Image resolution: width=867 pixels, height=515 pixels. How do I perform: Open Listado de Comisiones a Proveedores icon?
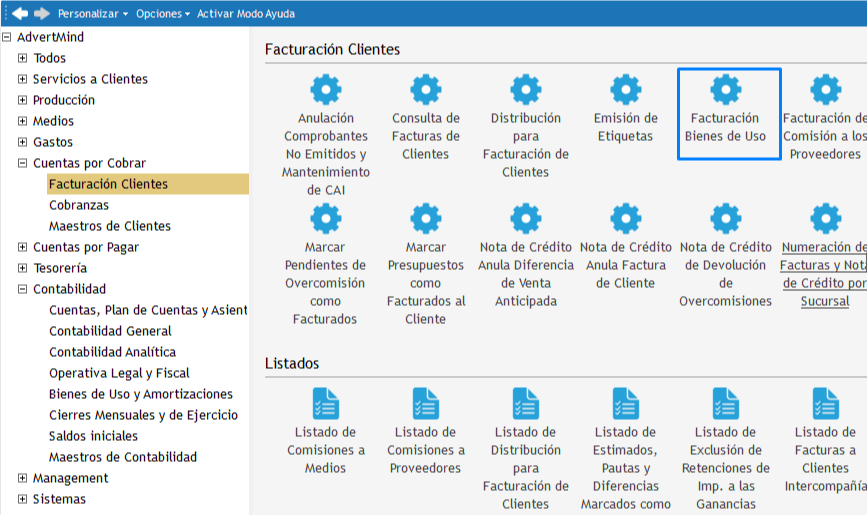coord(426,404)
